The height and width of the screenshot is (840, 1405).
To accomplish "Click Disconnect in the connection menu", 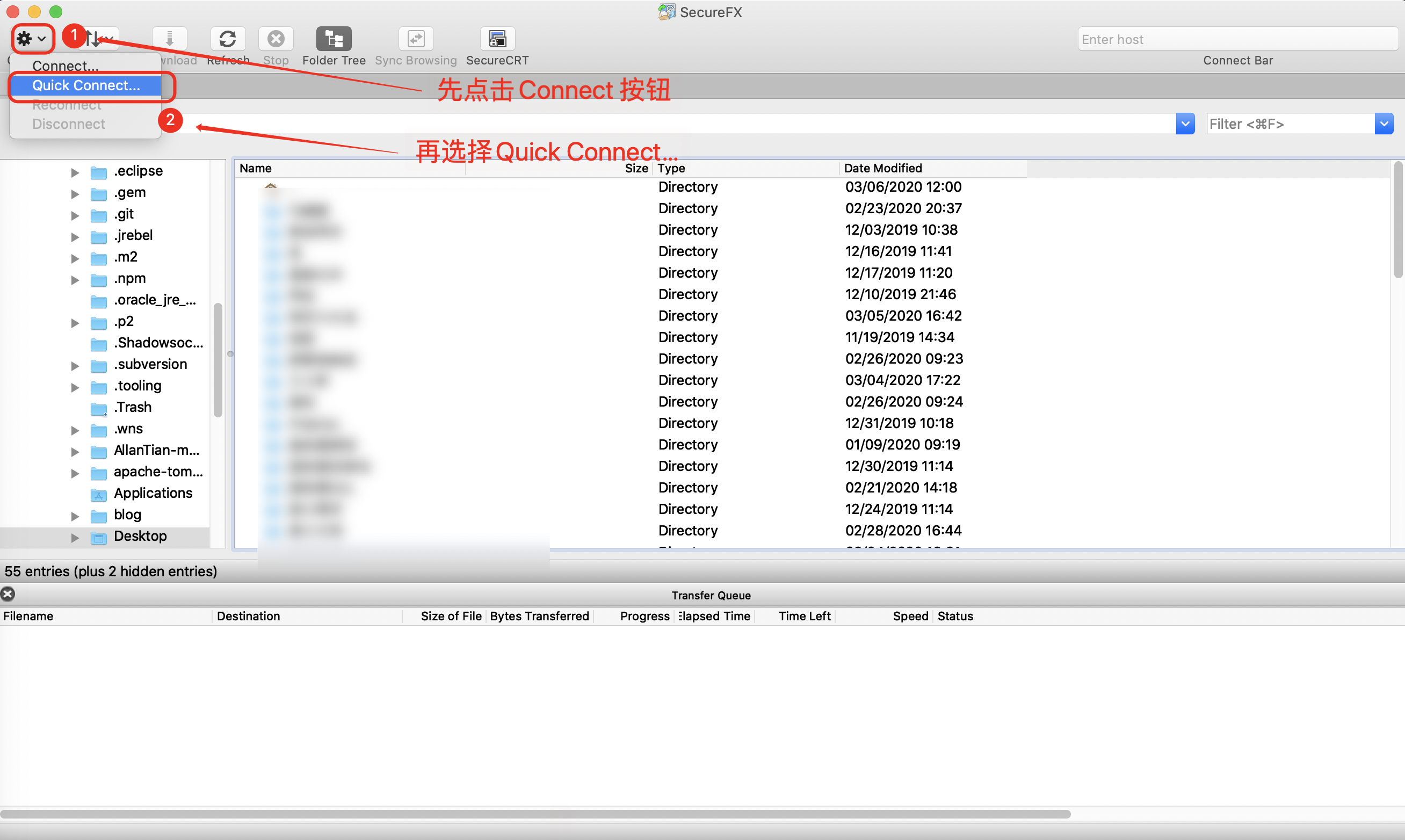I will [67, 123].
